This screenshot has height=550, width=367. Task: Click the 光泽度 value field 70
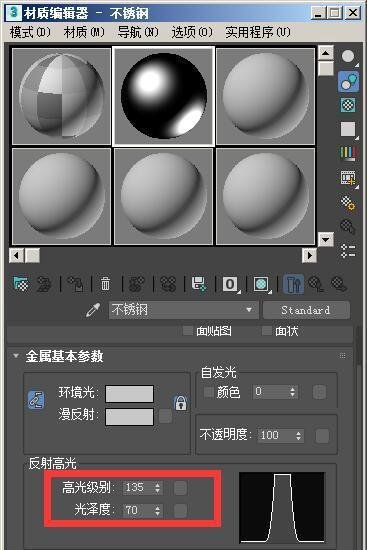(138, 510)
